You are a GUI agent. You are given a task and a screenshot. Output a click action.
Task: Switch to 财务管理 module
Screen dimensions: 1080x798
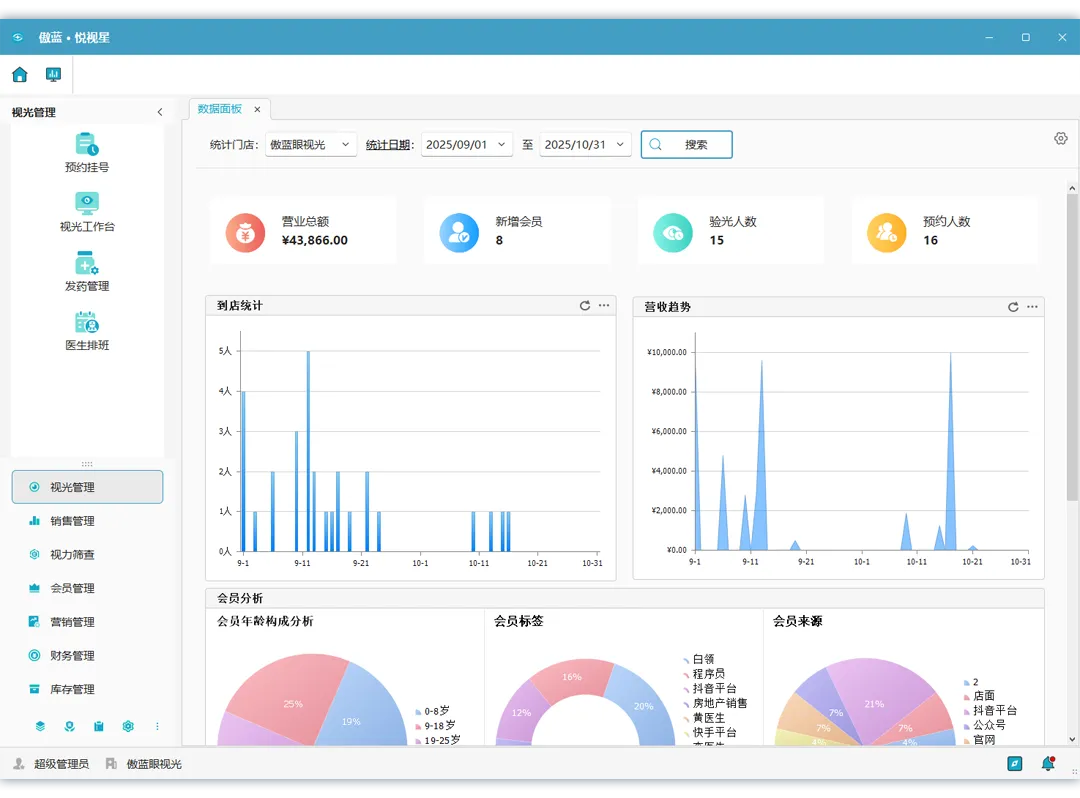point(87,655)
